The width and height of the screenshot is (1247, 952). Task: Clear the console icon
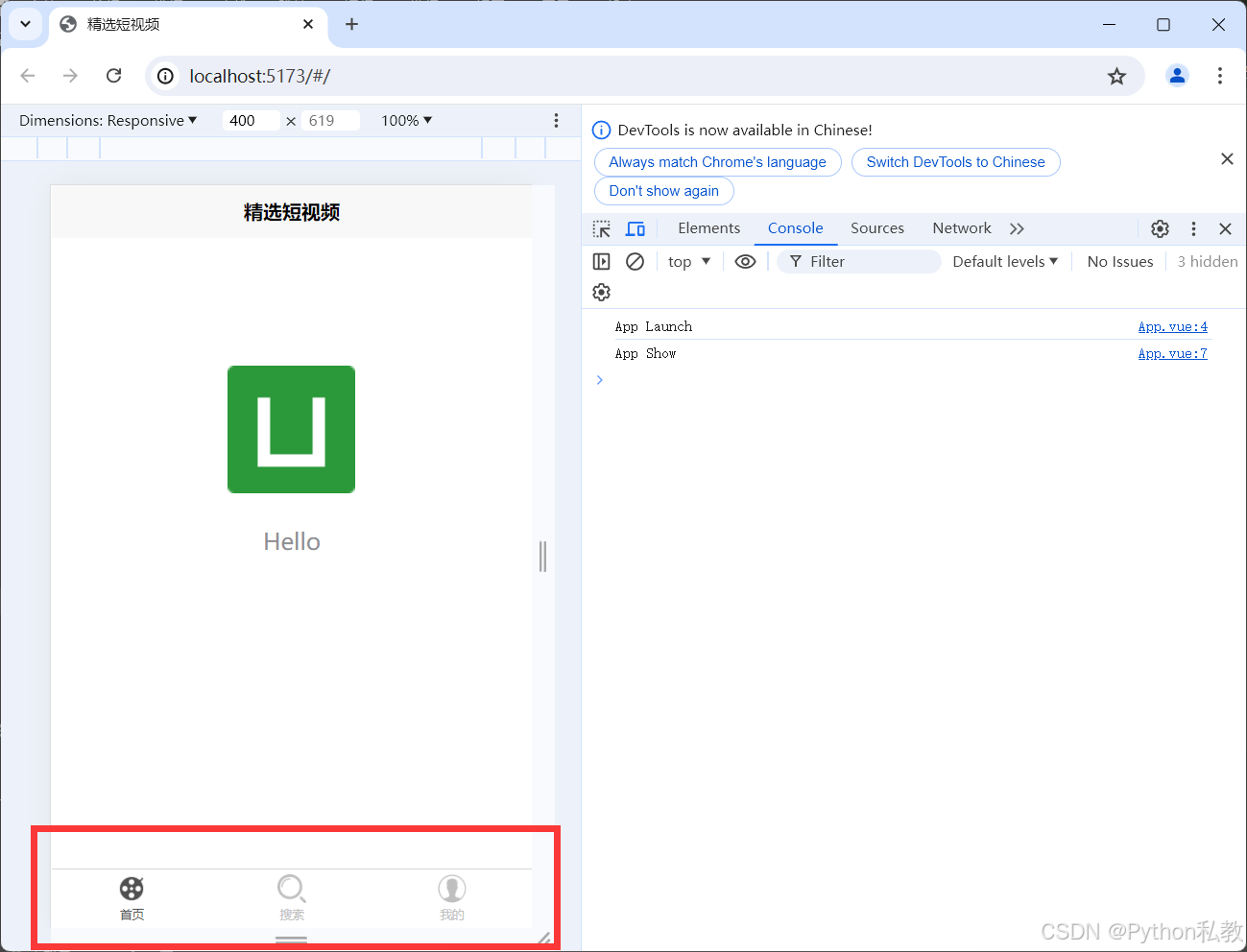click(x=635, y=261)
